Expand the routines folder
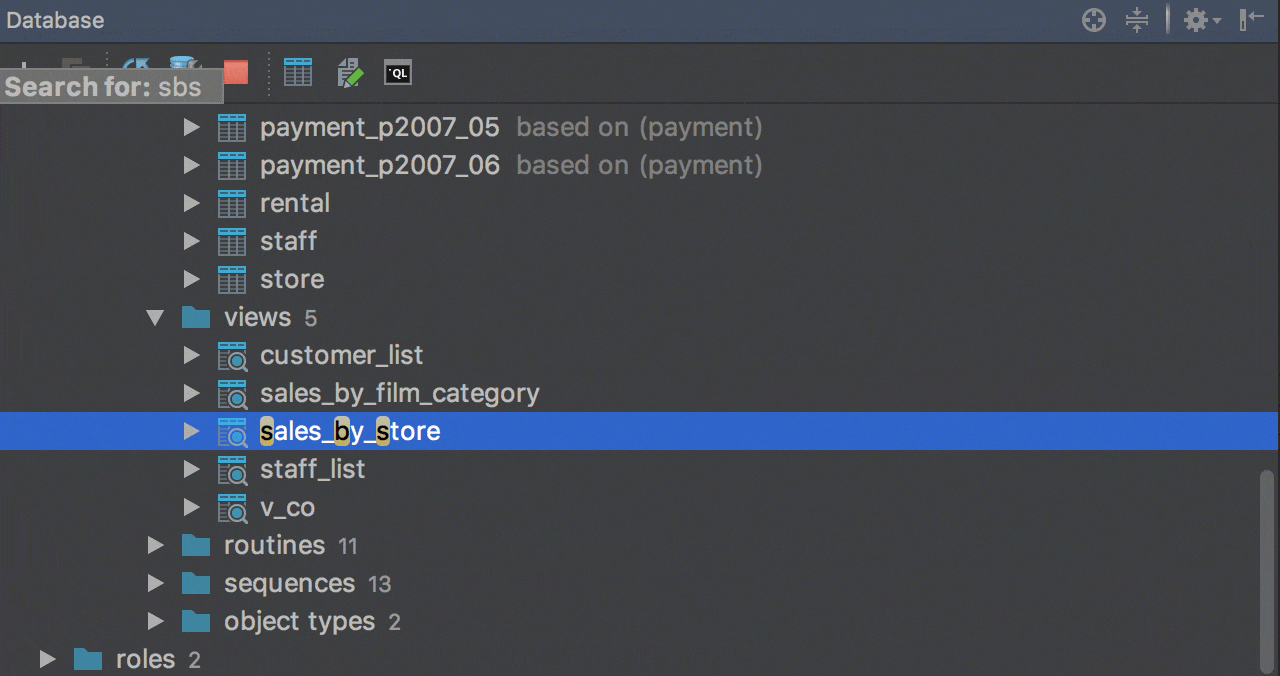 click(155, 546)
